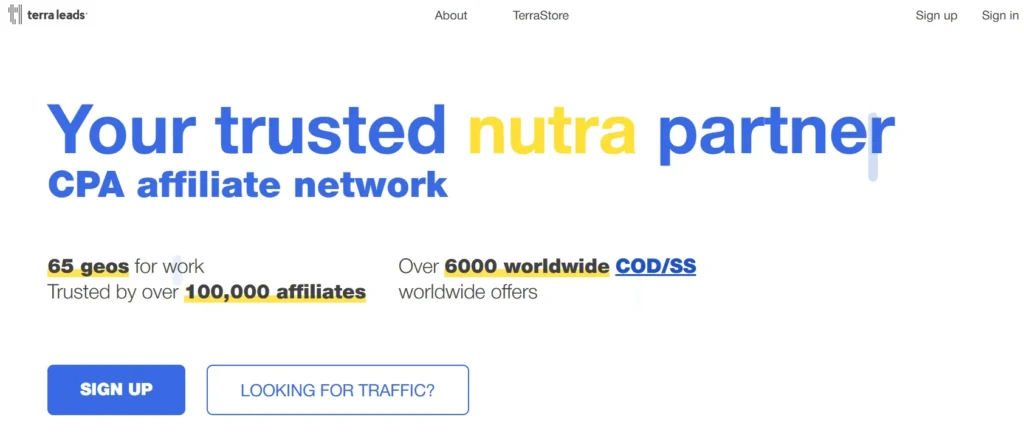
Task: Click the "worldwide offers" text line
Action: click(x=468, y=292)
